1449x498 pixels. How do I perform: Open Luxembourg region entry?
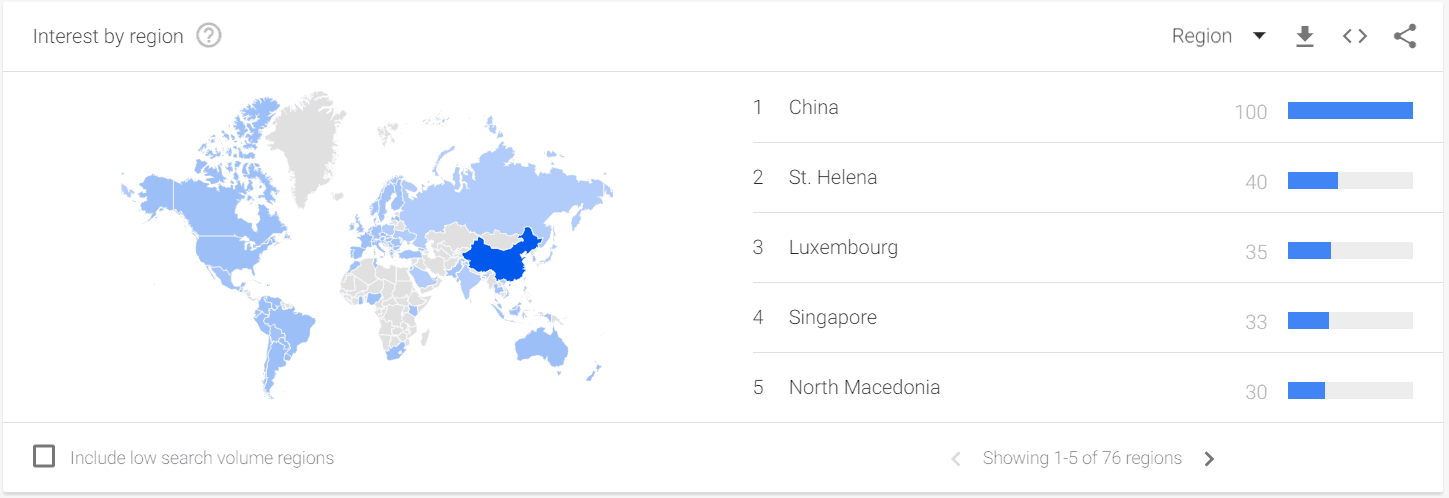[x=842, y=247]
